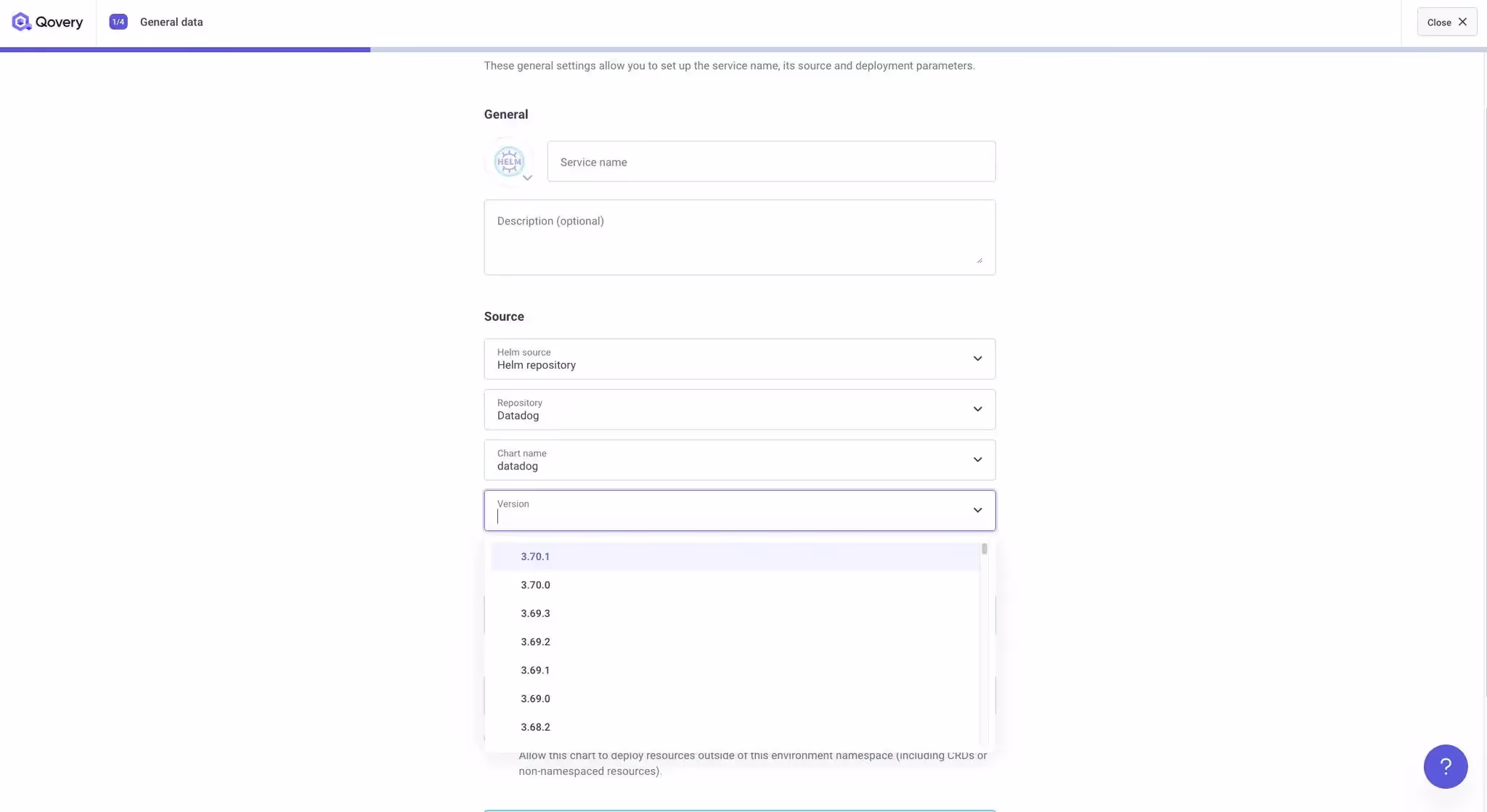Click the Service name input field
Viewport: 1487px width, 812px height.
(771, 161)
